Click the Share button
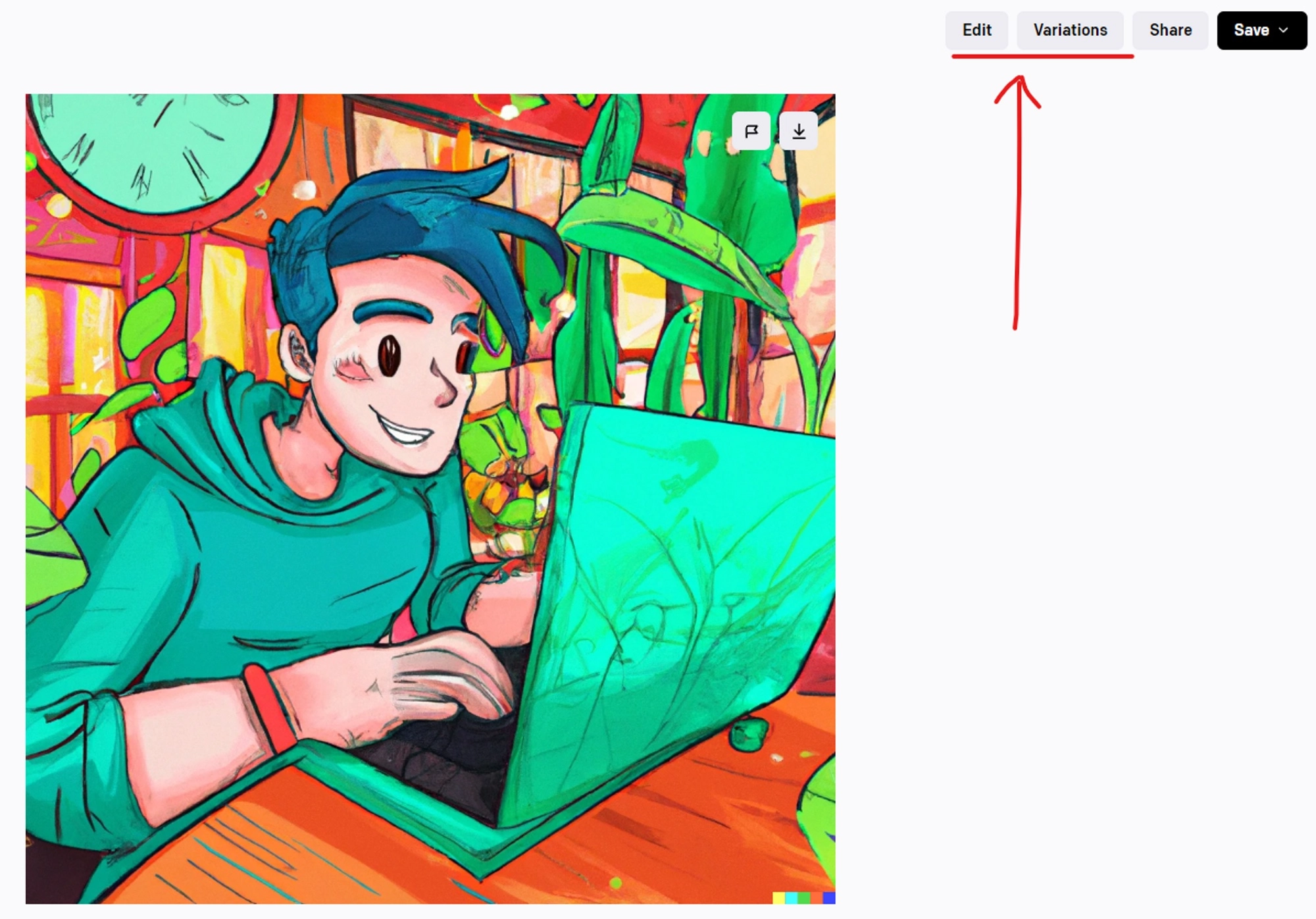 [x=1170, y=30]
